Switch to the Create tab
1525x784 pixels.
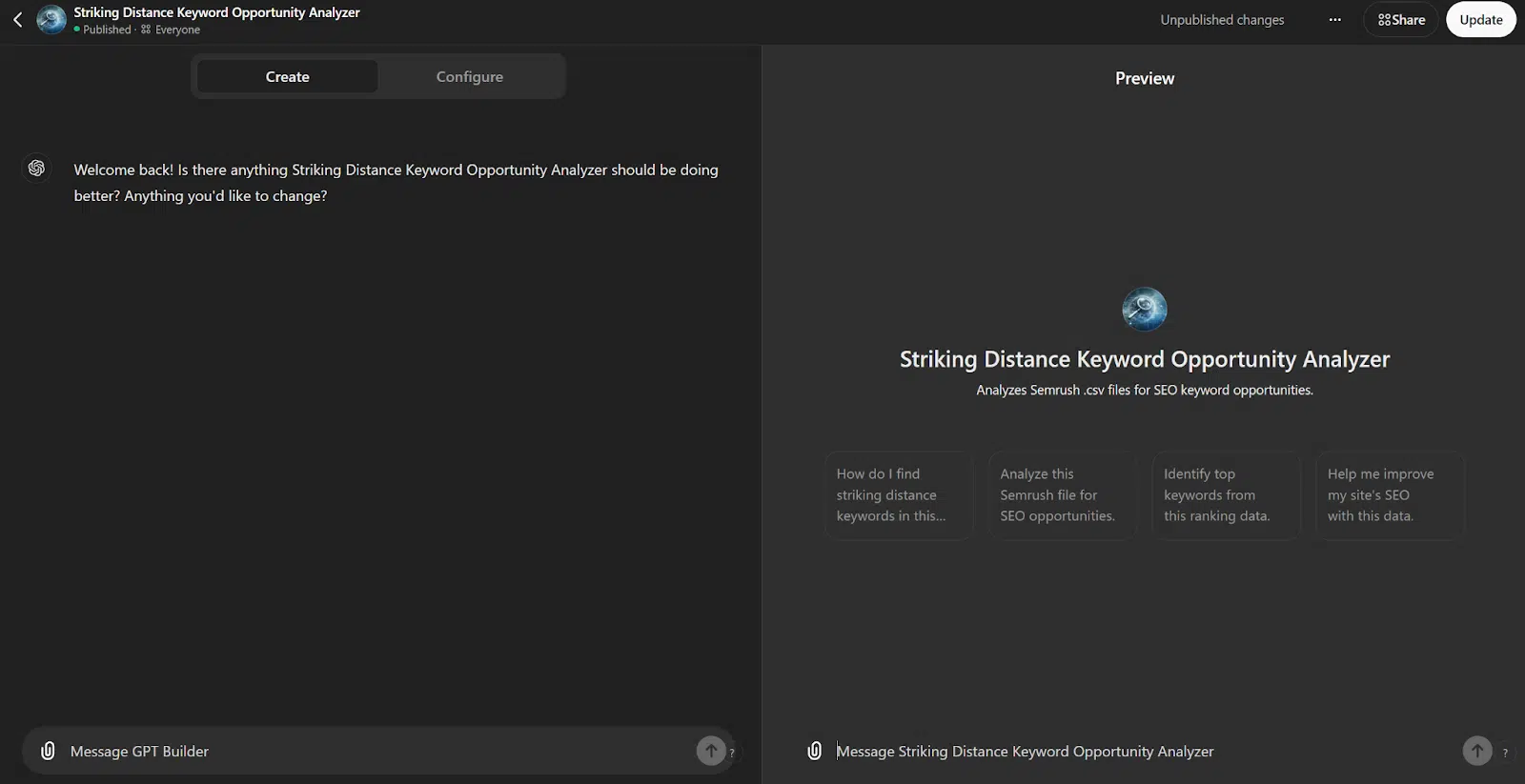coord(287,77)
